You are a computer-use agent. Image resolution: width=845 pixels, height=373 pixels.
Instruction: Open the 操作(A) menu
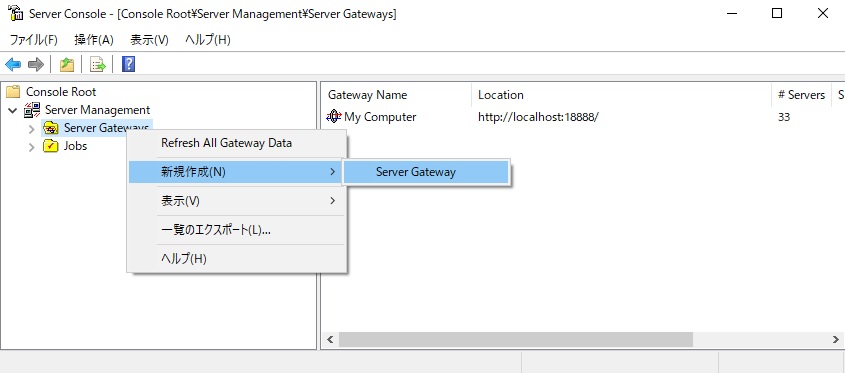pos(94,40)
